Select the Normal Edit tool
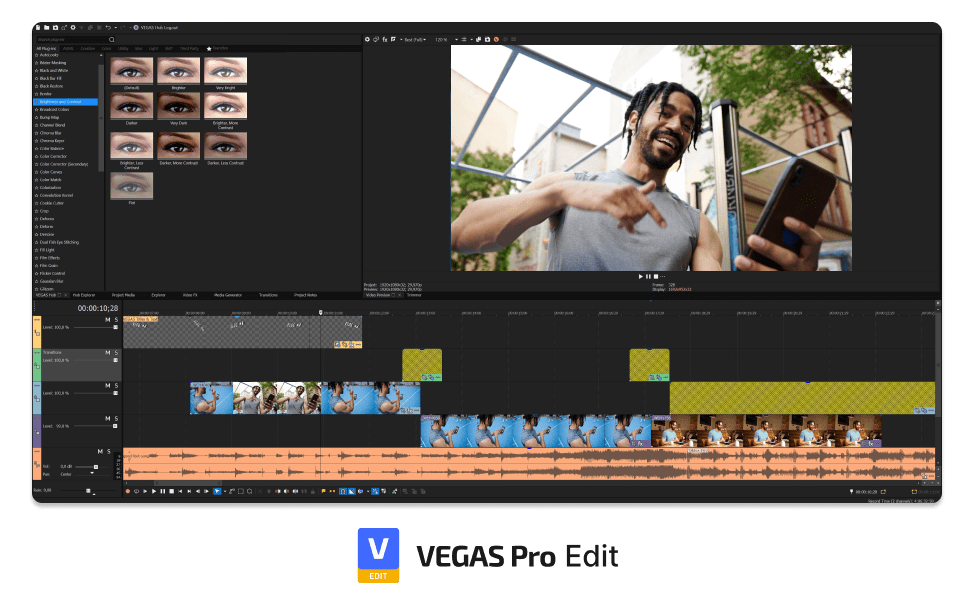 (x=217, y=491)
